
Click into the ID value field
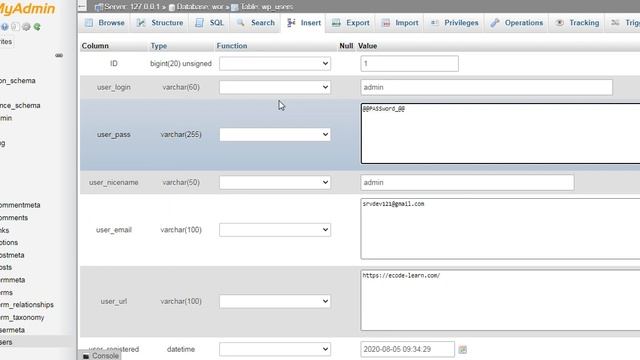[409, 64]
